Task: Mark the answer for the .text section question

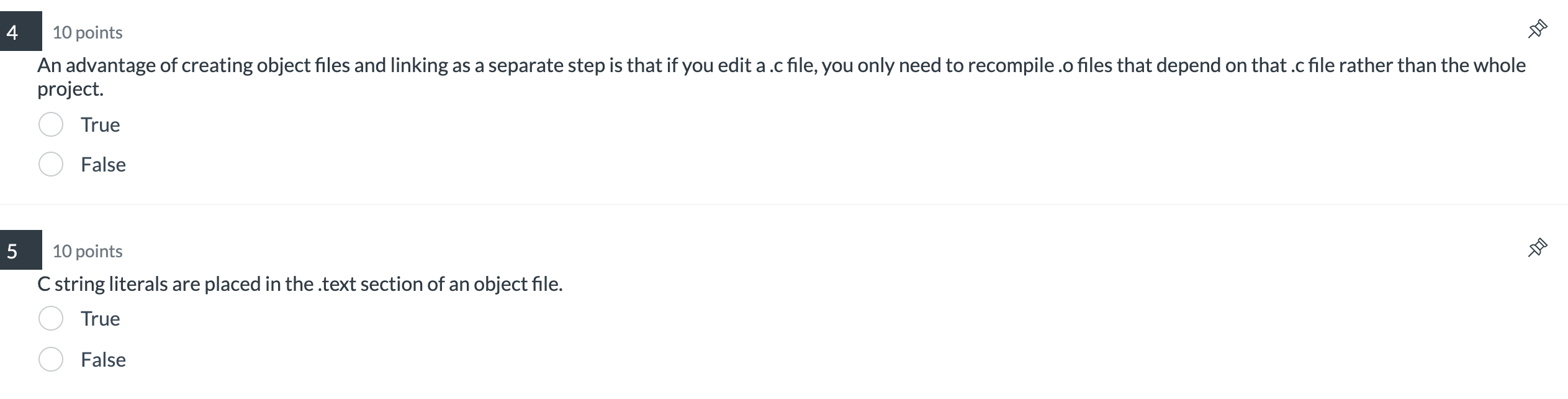Action: pos(52,318)
